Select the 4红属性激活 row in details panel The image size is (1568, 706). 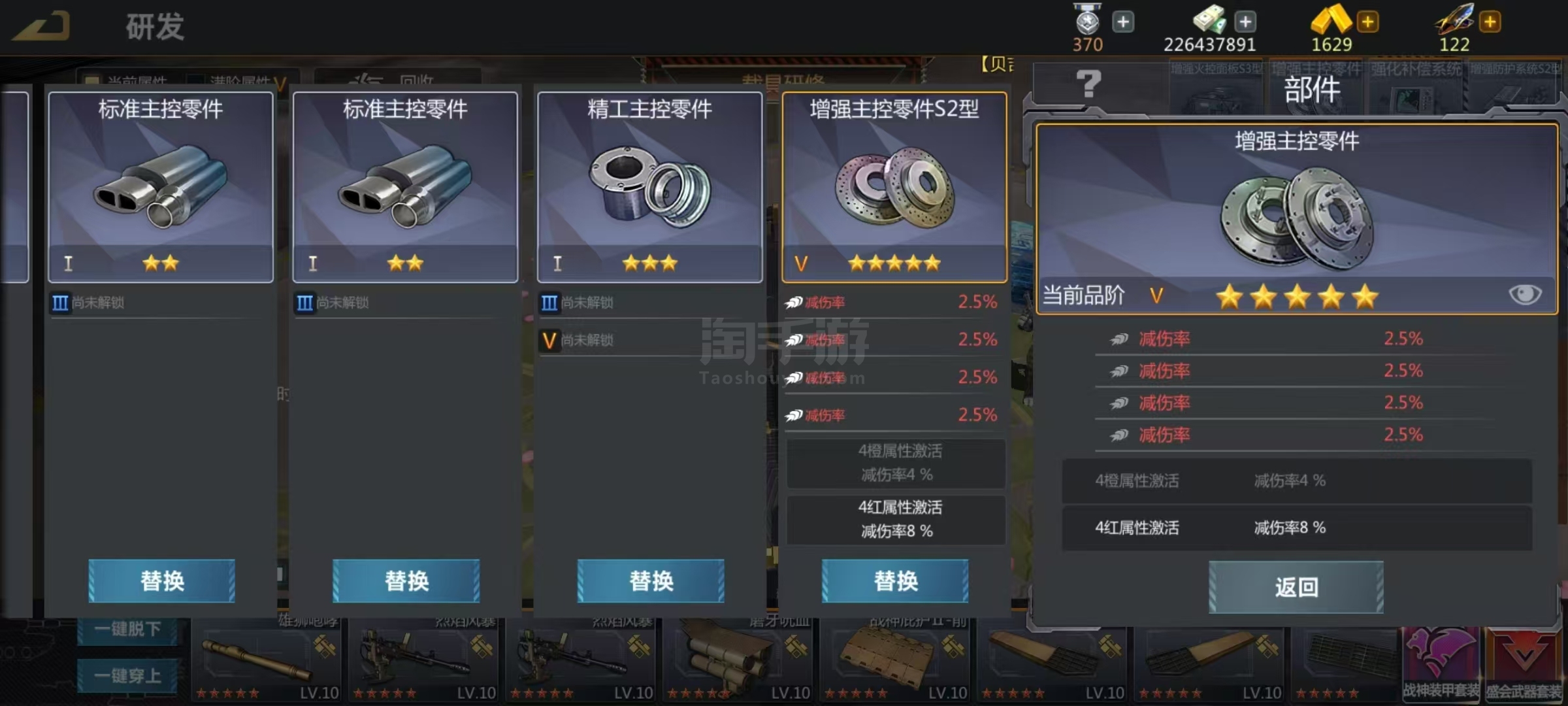point(1297,528)
